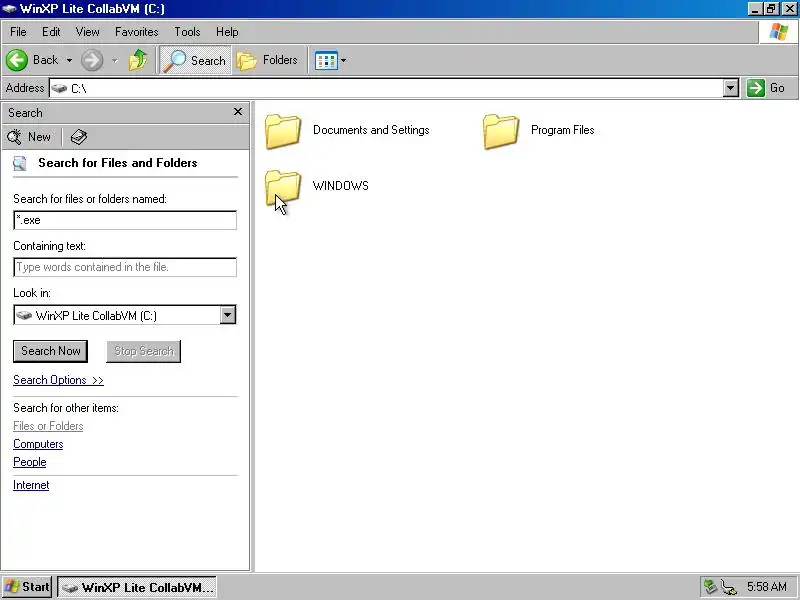Click the 'WINDOWS' folder name text
Screen dimensions: 800x600
point(341,186)
